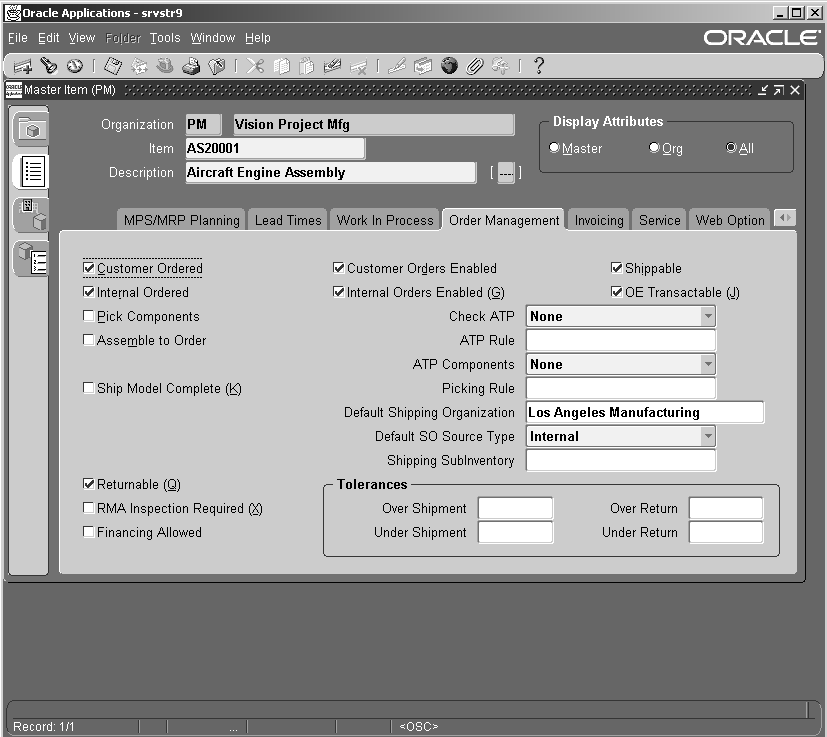Viewport: 827px width, 737px height.
Task: Click the Folder Tools toolbar icon
Action: click(500, 66)
